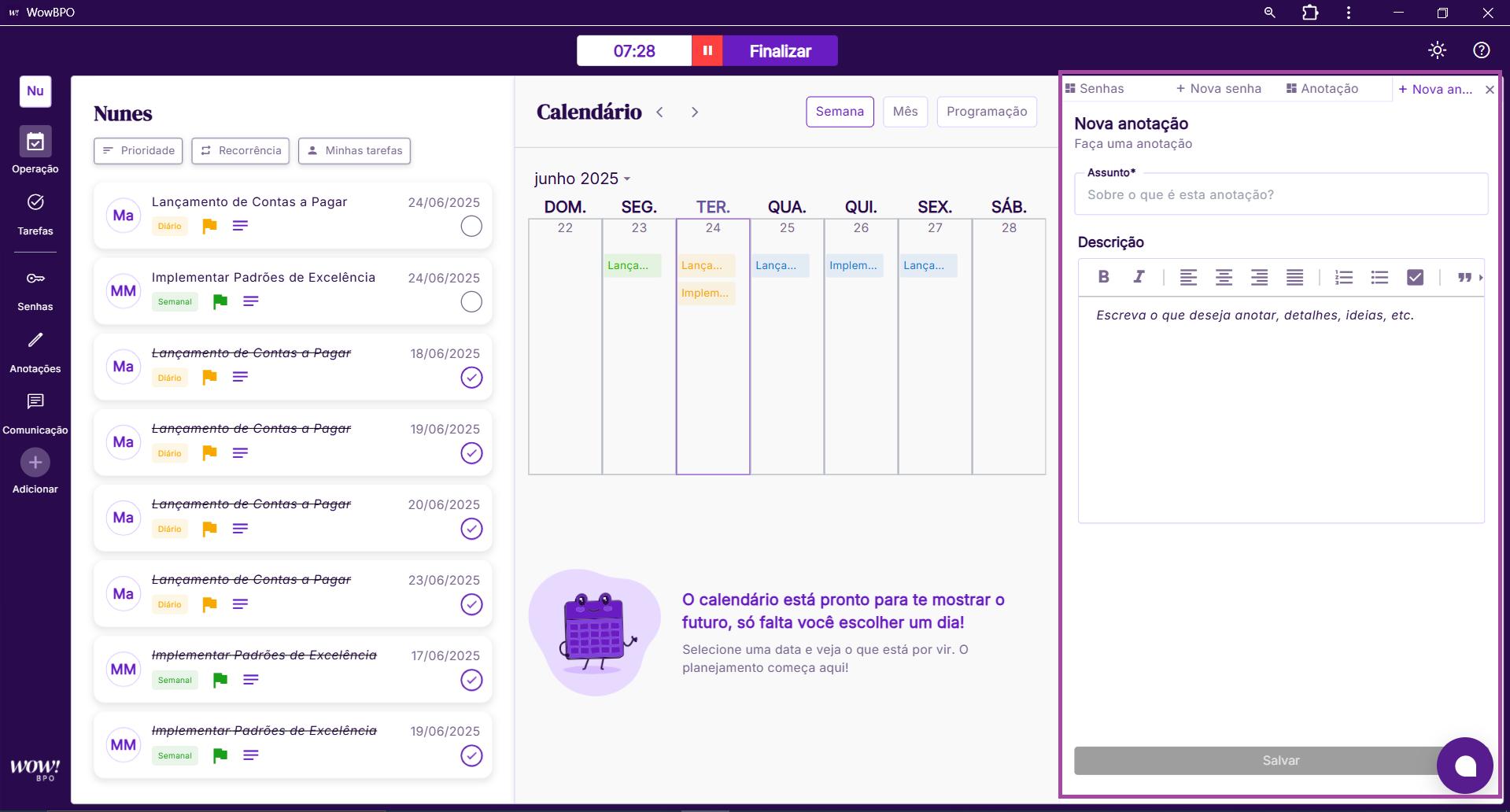Apply bold formatting in description editor
1510x812 pixels.
coord(1103,277)
